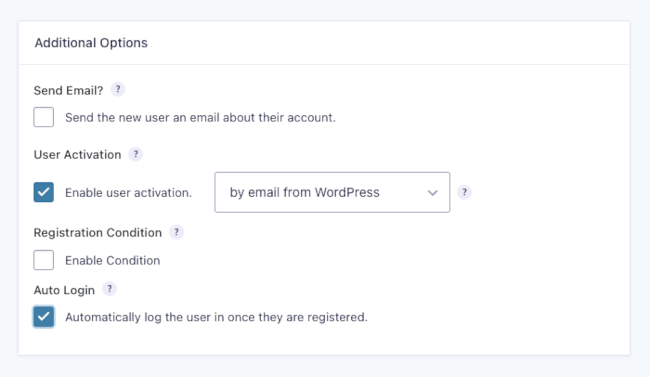
Task: Check the Send Email checkbox
Action: [x=44, y=117]
